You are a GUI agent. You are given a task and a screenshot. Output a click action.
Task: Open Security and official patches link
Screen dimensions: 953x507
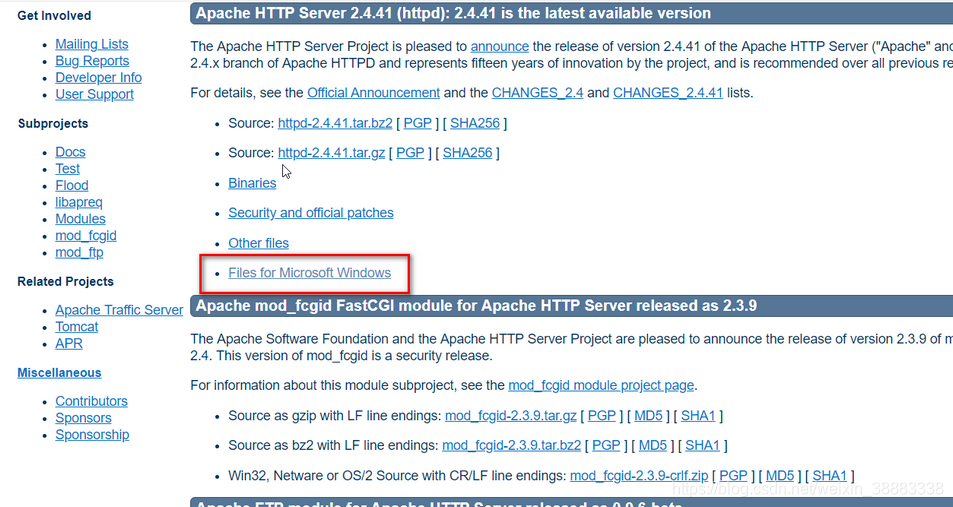tap(311, 213)
